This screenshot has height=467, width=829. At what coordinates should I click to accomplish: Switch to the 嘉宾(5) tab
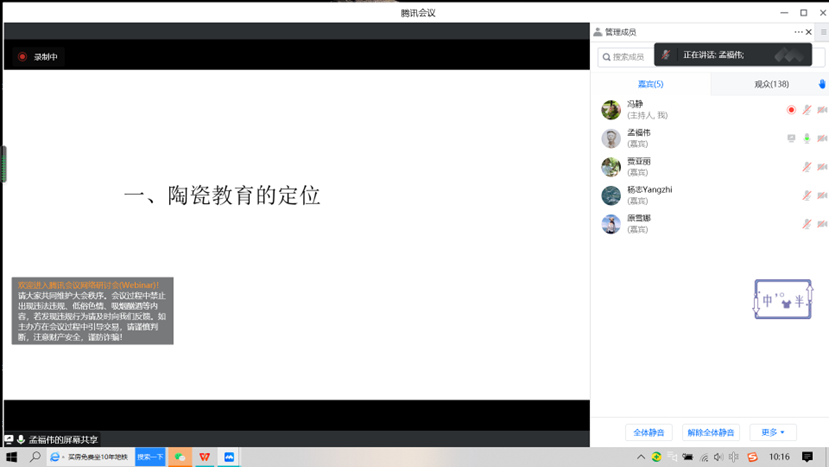click(x=650, y=84)
